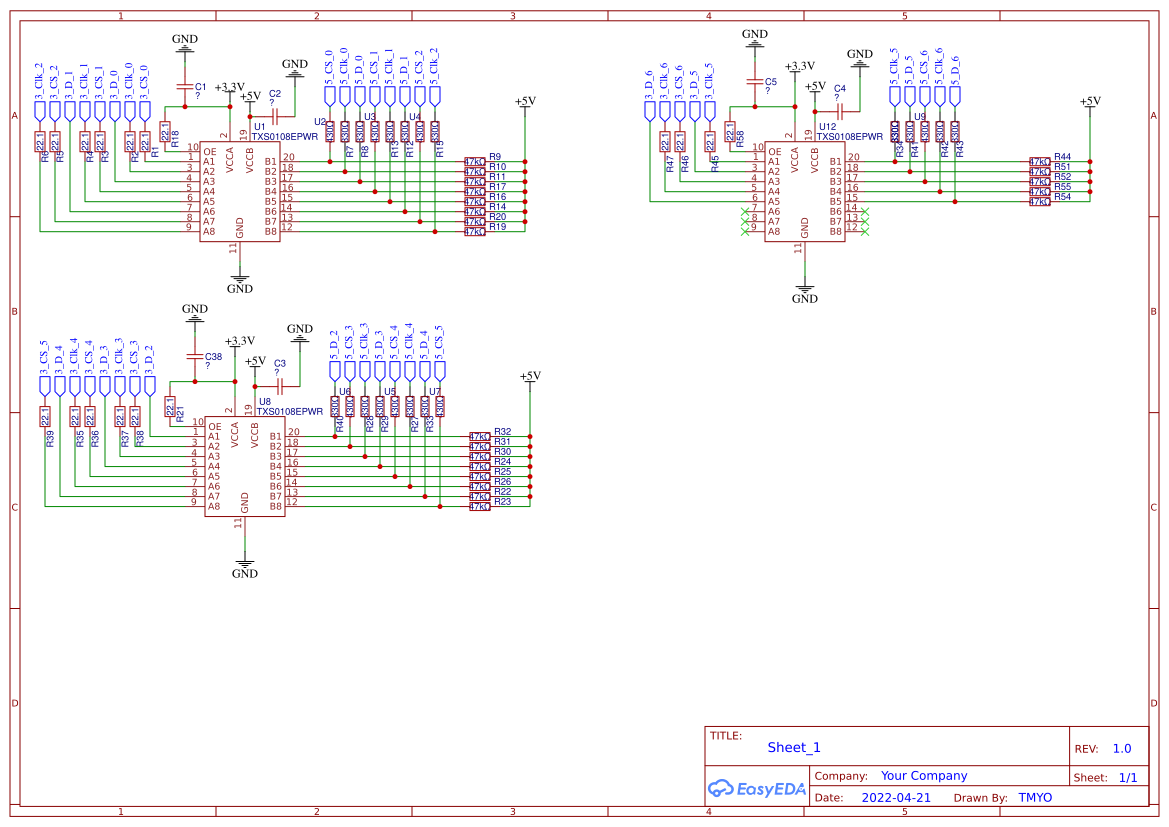
Task: Click the REV value 1.0
Action: (1121, 748)
